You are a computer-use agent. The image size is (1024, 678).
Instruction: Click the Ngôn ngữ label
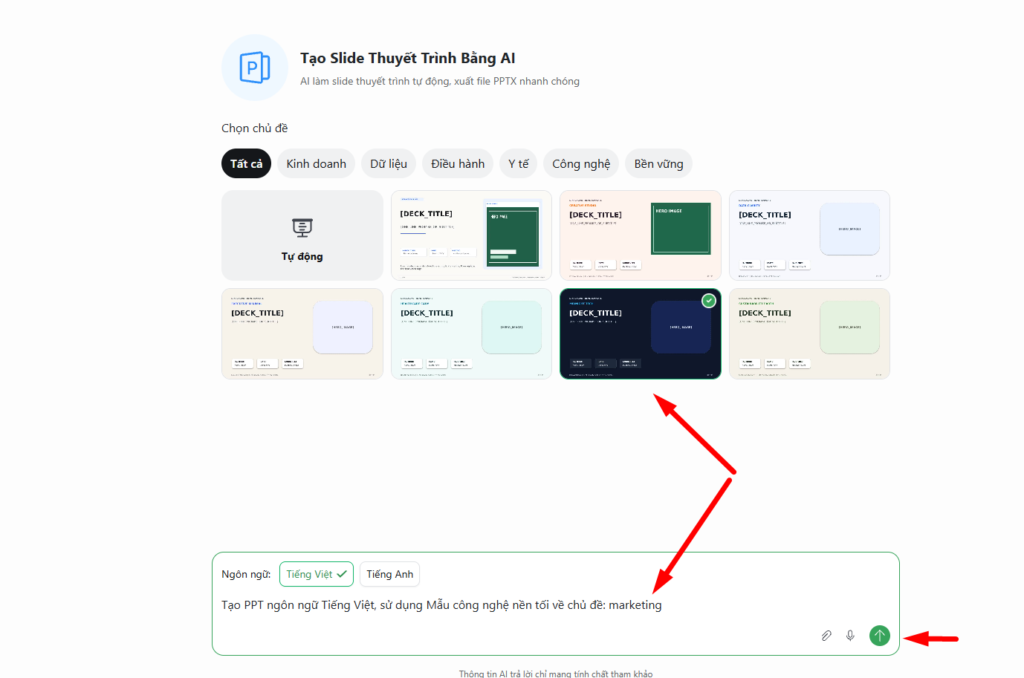pos(246,574)
